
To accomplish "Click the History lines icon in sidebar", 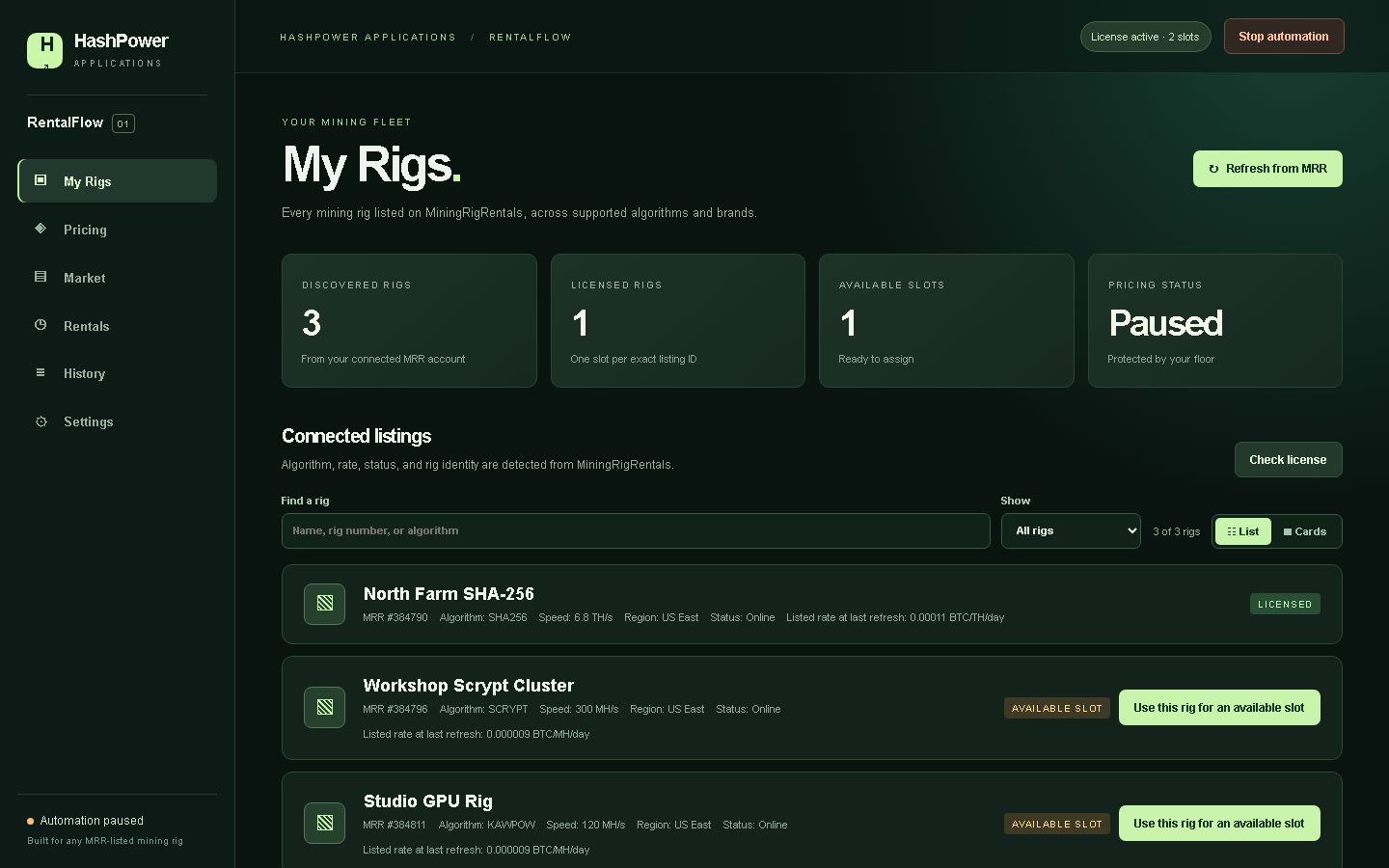I will 41,372.
